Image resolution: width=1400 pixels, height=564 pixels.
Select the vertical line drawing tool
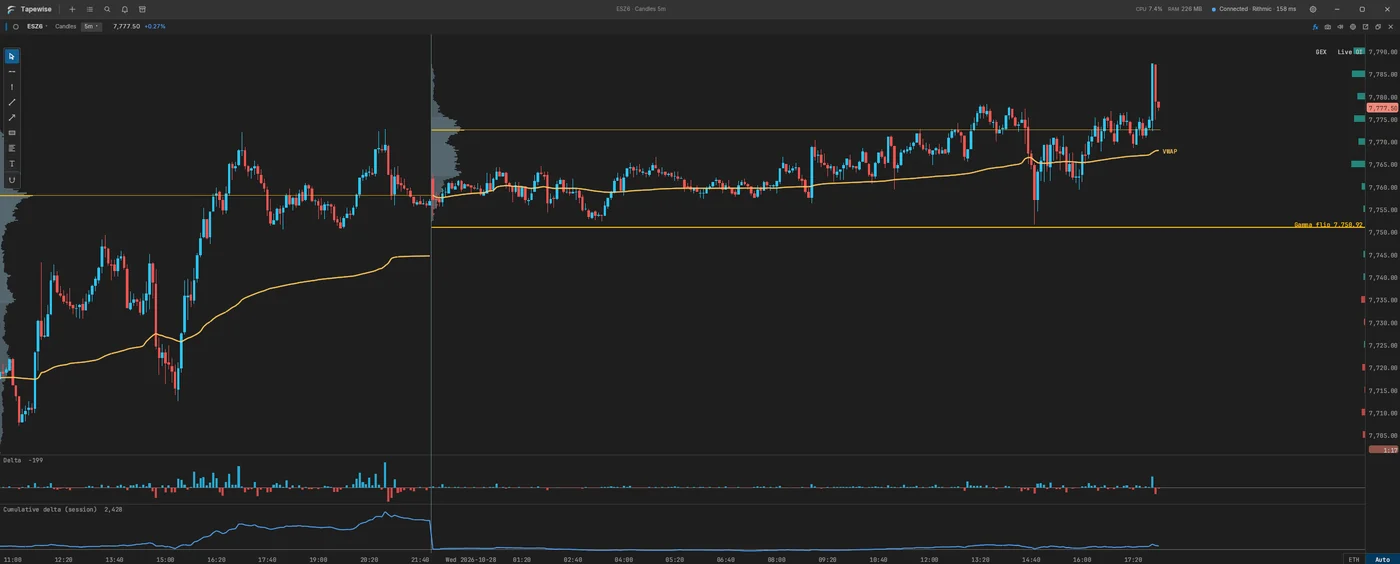[12, 87]
